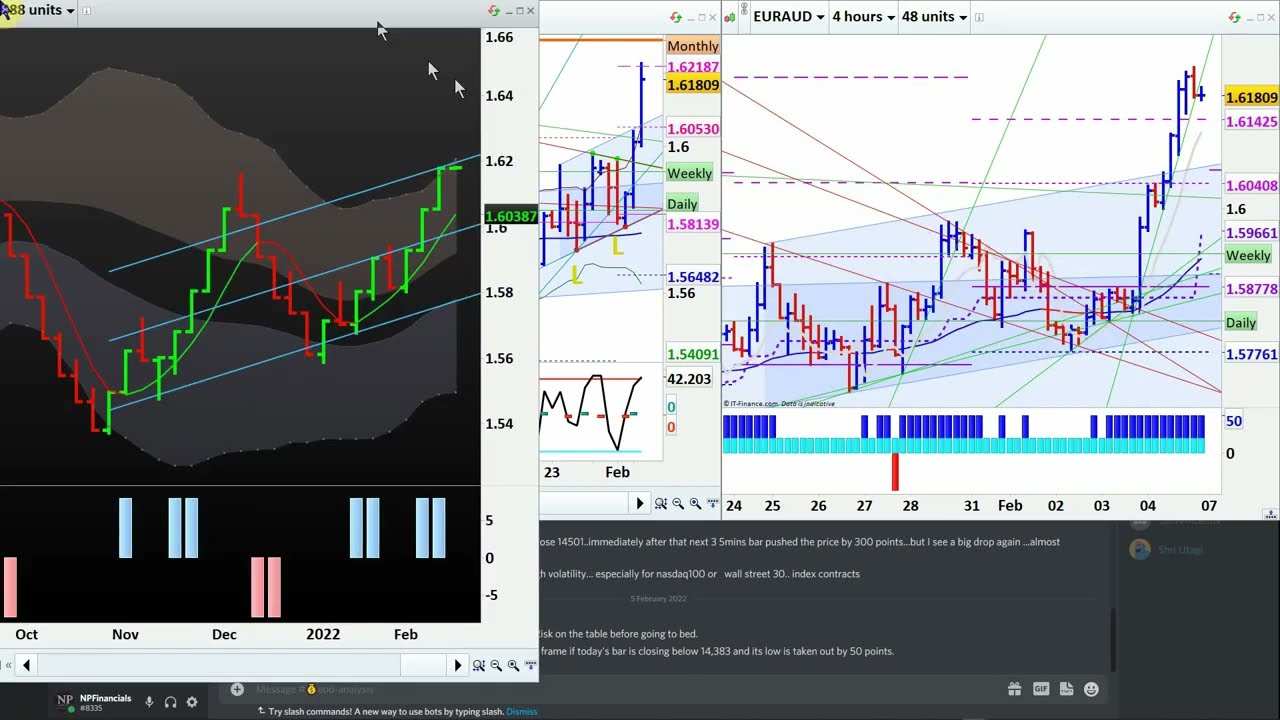Click the green 1.60387 price label on the left chart
This screenshot has height=720, width=1280.
(511, 216)
